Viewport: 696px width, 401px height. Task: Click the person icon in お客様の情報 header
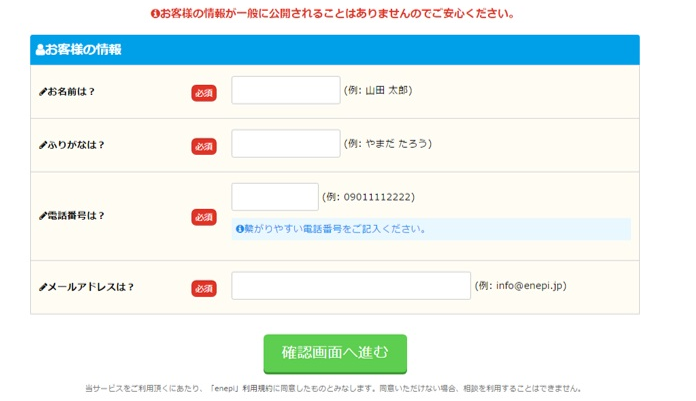[40, 49]
